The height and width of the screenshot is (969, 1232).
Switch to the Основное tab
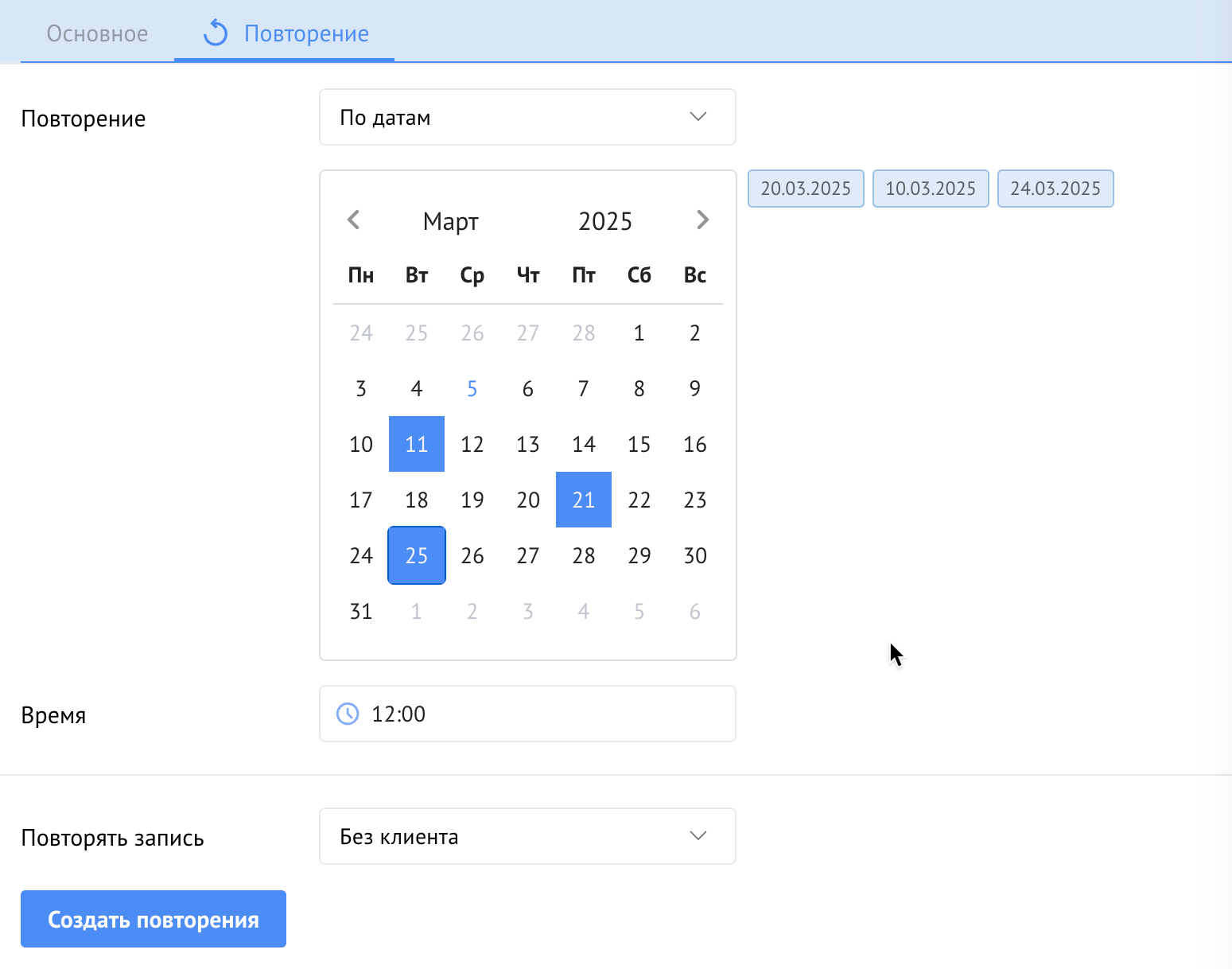point(97,33)
